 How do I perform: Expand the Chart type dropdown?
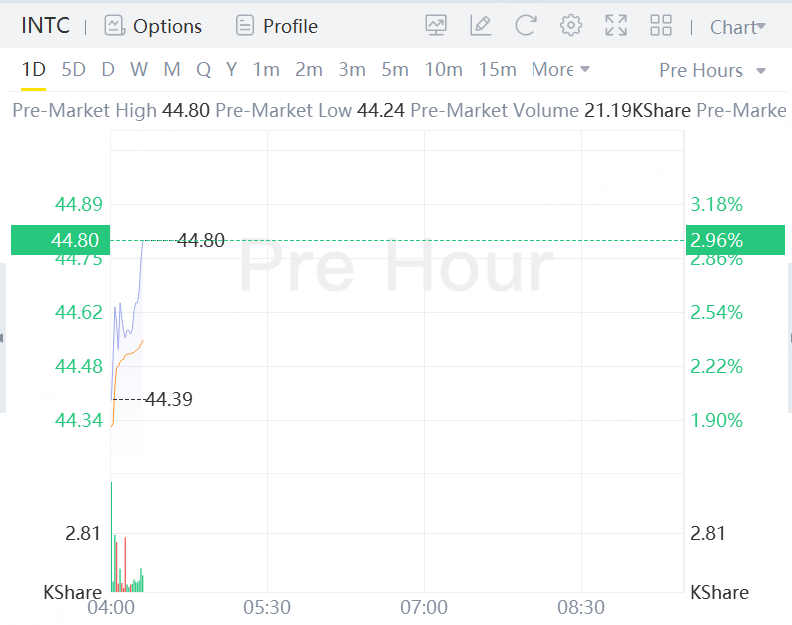tap(738, 27)
